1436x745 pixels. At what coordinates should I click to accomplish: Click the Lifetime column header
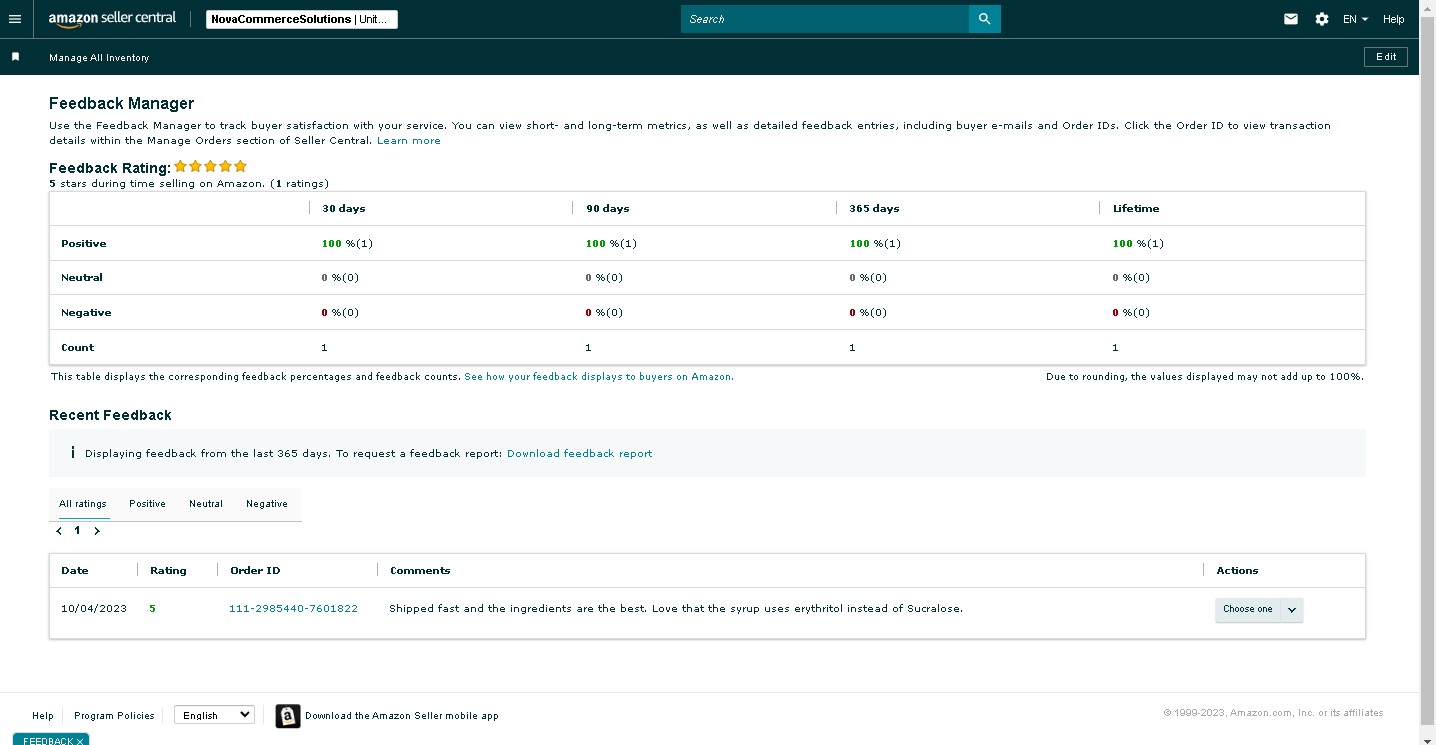coord(1136,209)
